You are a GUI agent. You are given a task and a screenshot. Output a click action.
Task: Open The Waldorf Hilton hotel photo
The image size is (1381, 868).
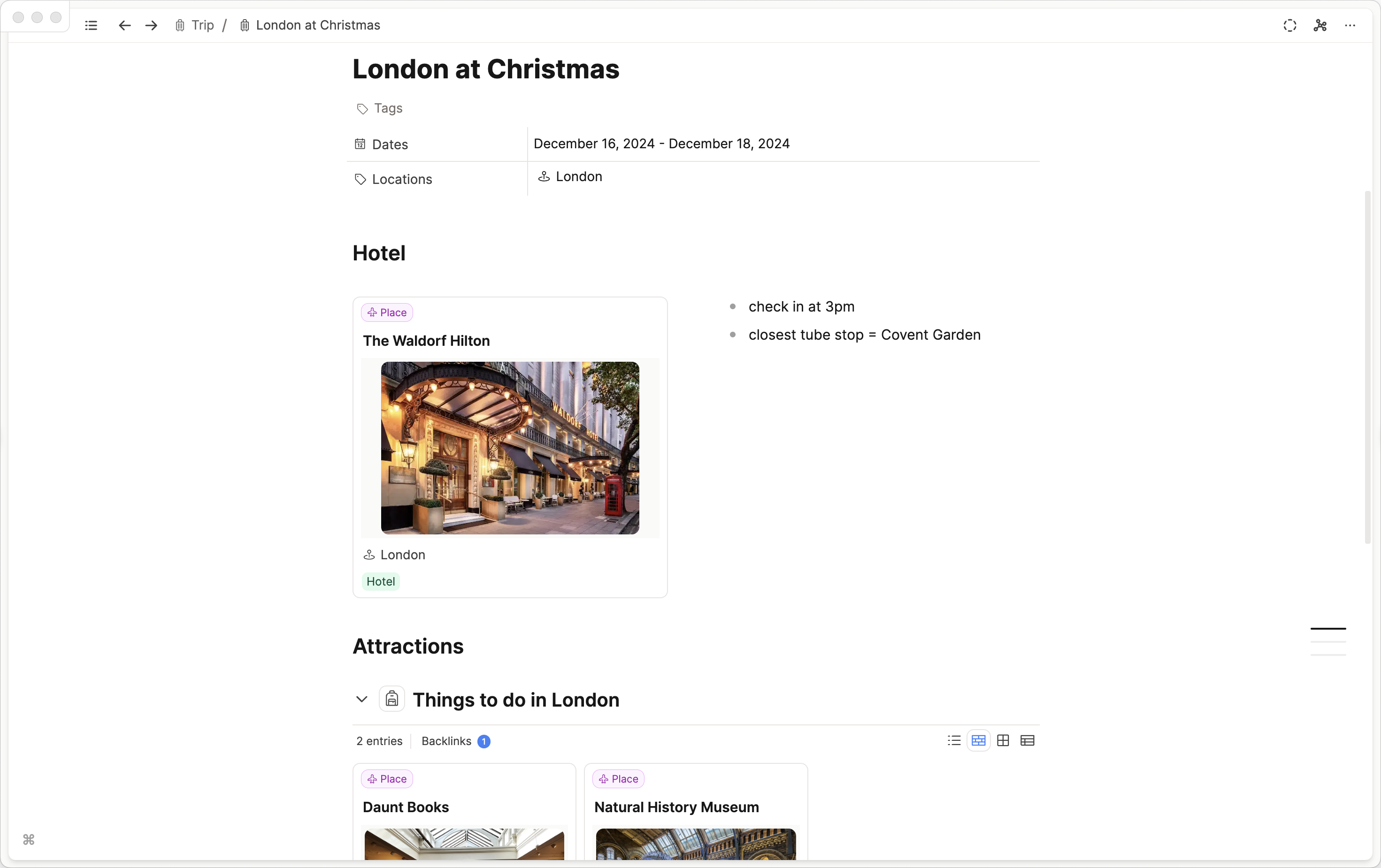[510, 448]
